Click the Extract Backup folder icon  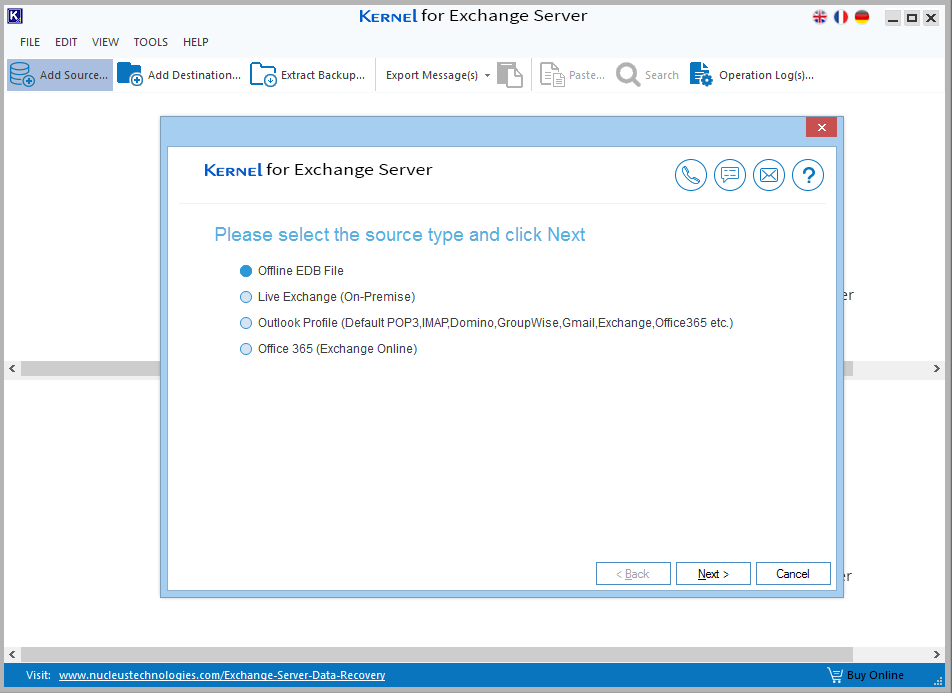coord(264,75)
